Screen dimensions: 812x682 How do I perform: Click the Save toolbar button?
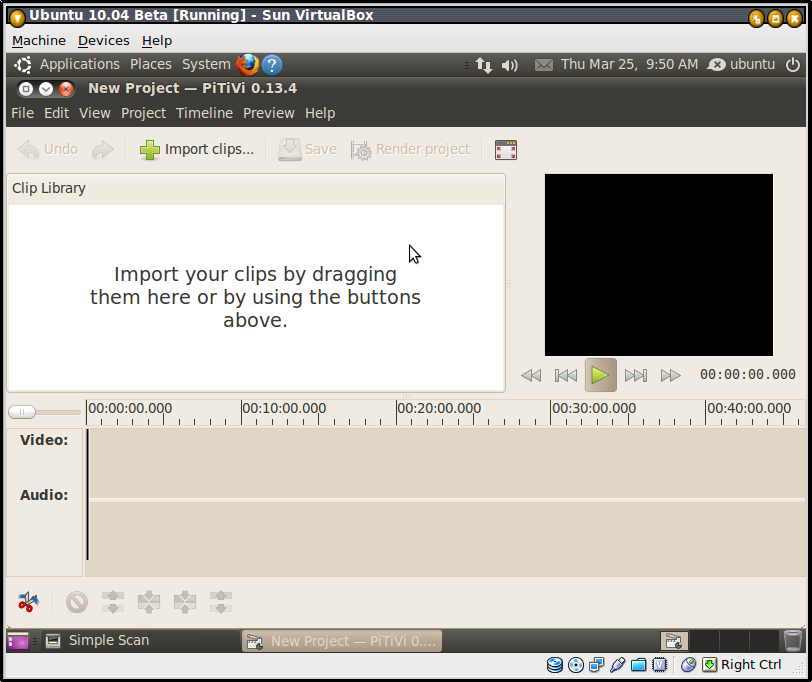[308, 150]
